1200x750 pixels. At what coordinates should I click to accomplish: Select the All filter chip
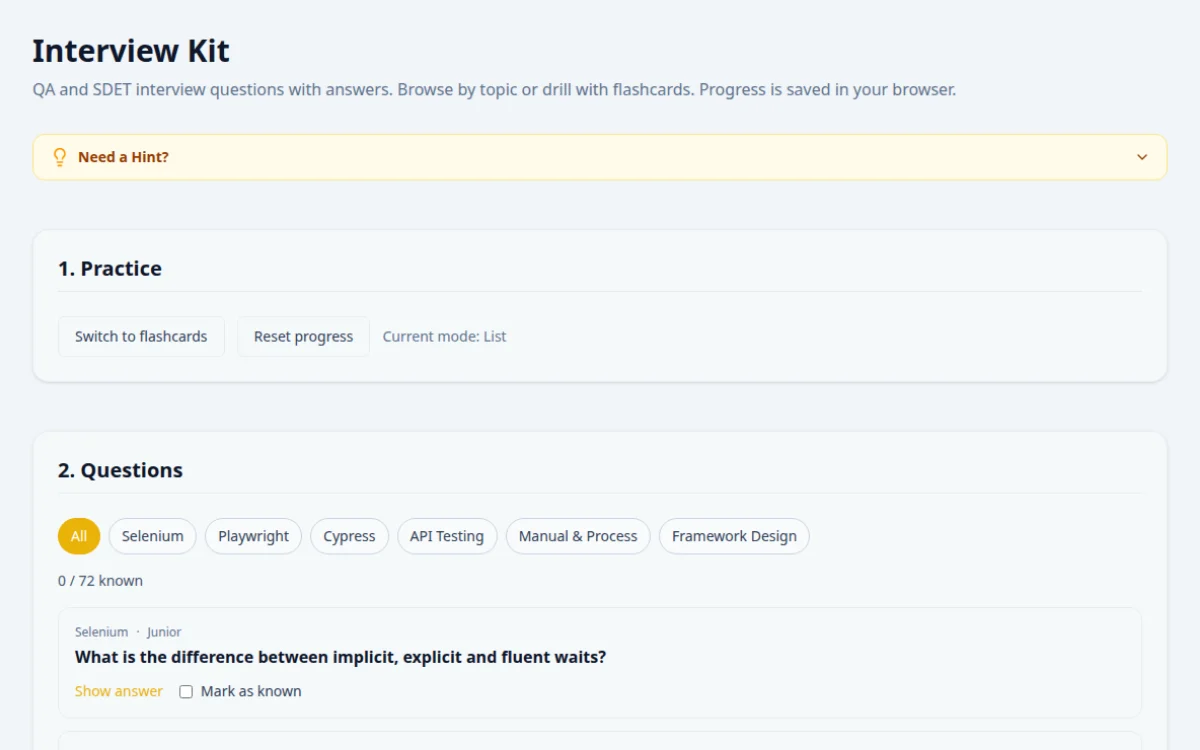coord(79,536)
